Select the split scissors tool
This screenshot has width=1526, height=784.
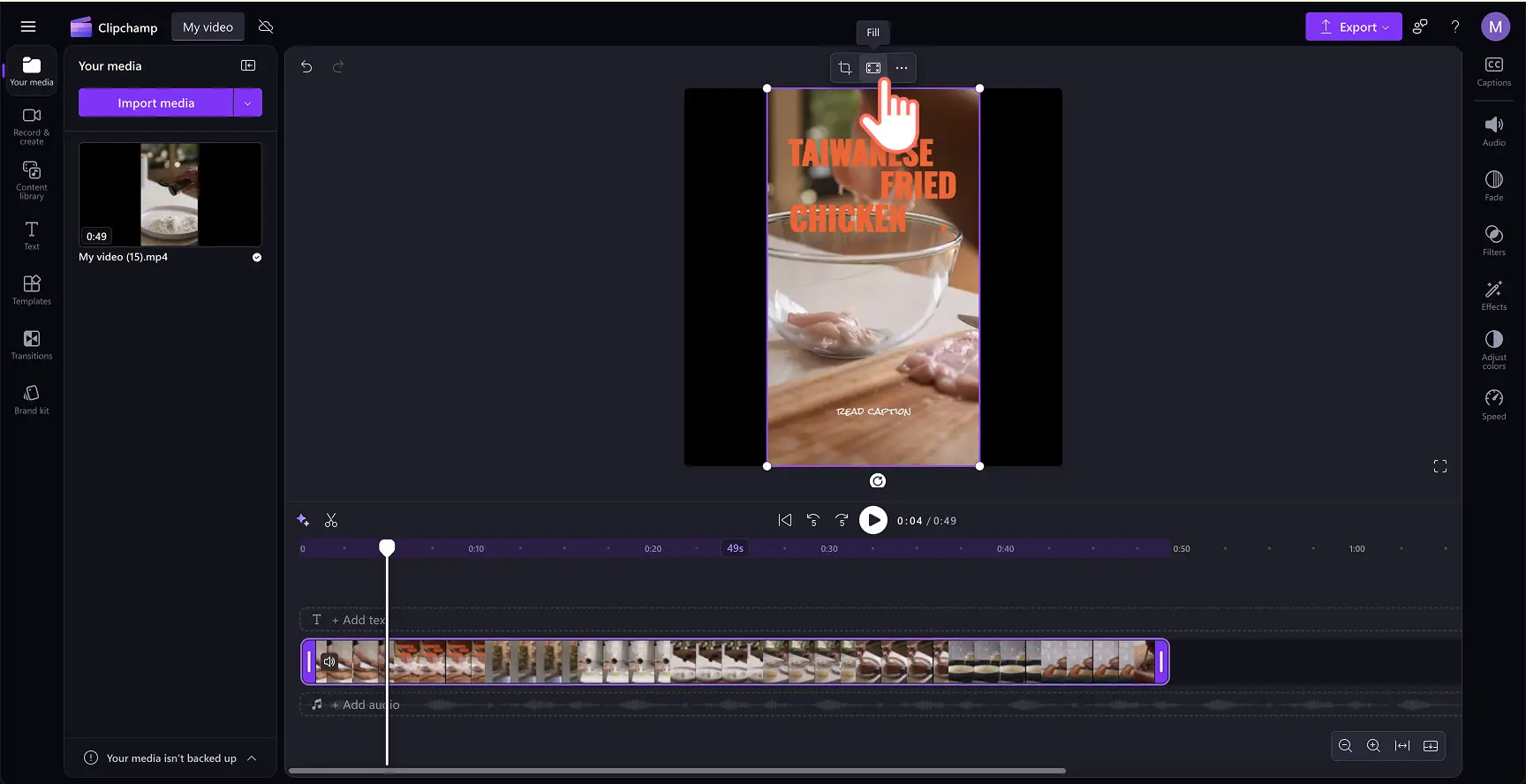(331, 521)
